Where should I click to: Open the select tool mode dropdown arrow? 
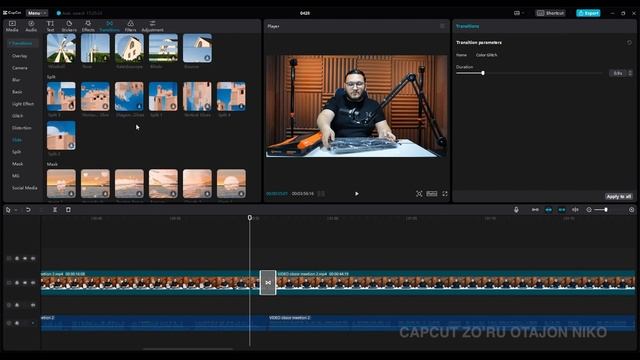point(16,210)
